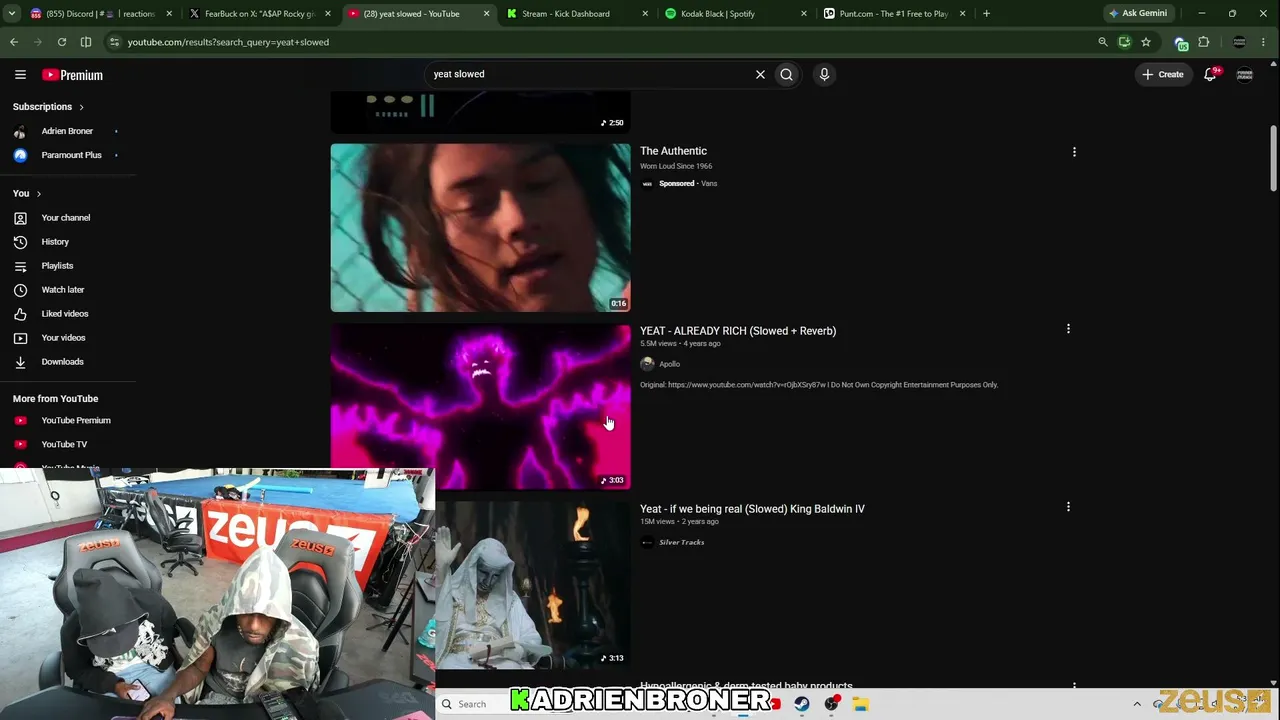
Task: Open The Authentic sponsored title
Action: [x=673, y=151]
